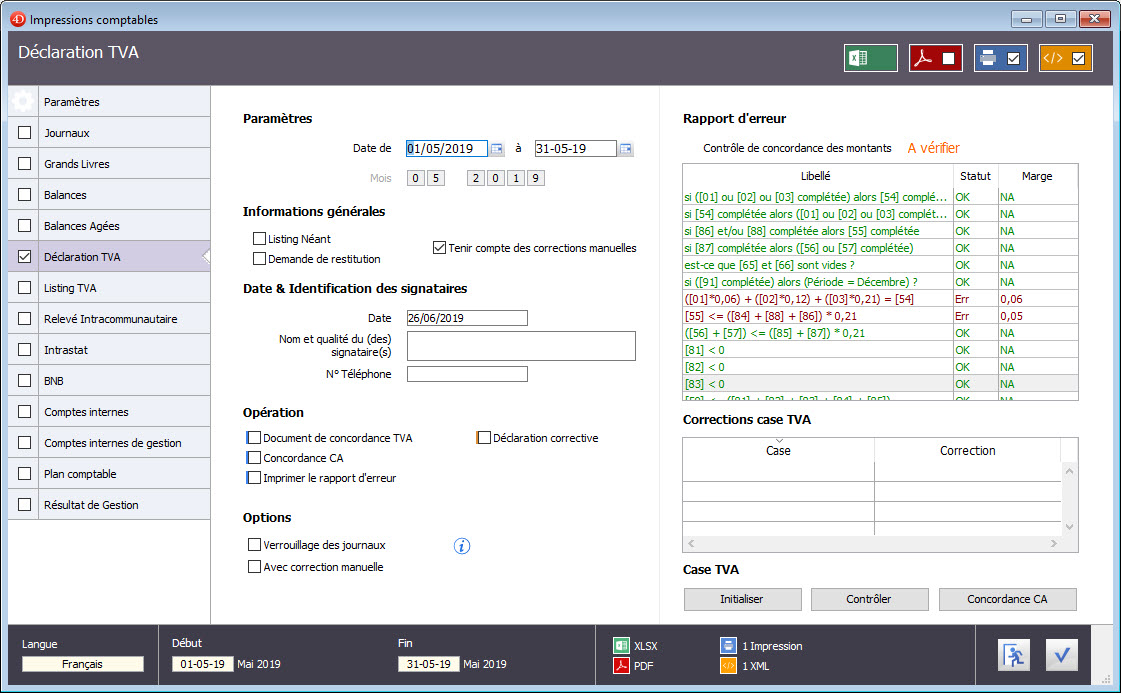1121x693 pixels.
Task: Click the Langue field showing Français
Action: (83, 664)
